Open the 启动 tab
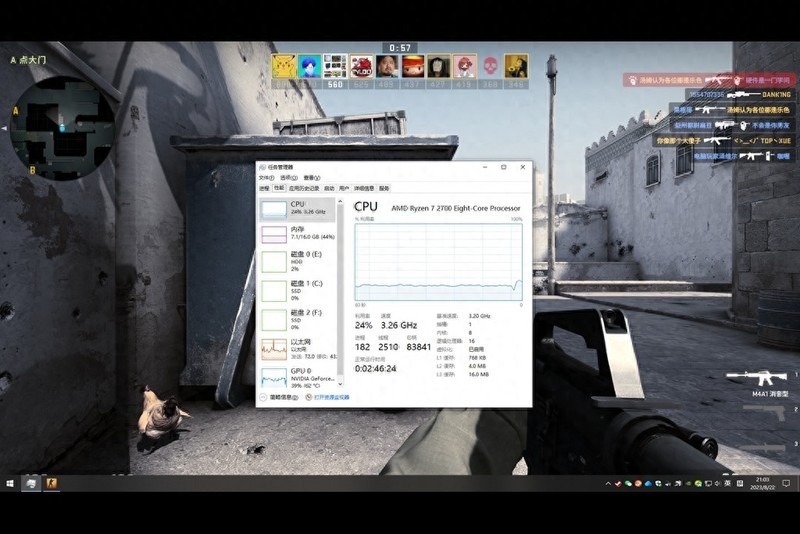This screenshot has width=800, height=534. click(329, 188)
